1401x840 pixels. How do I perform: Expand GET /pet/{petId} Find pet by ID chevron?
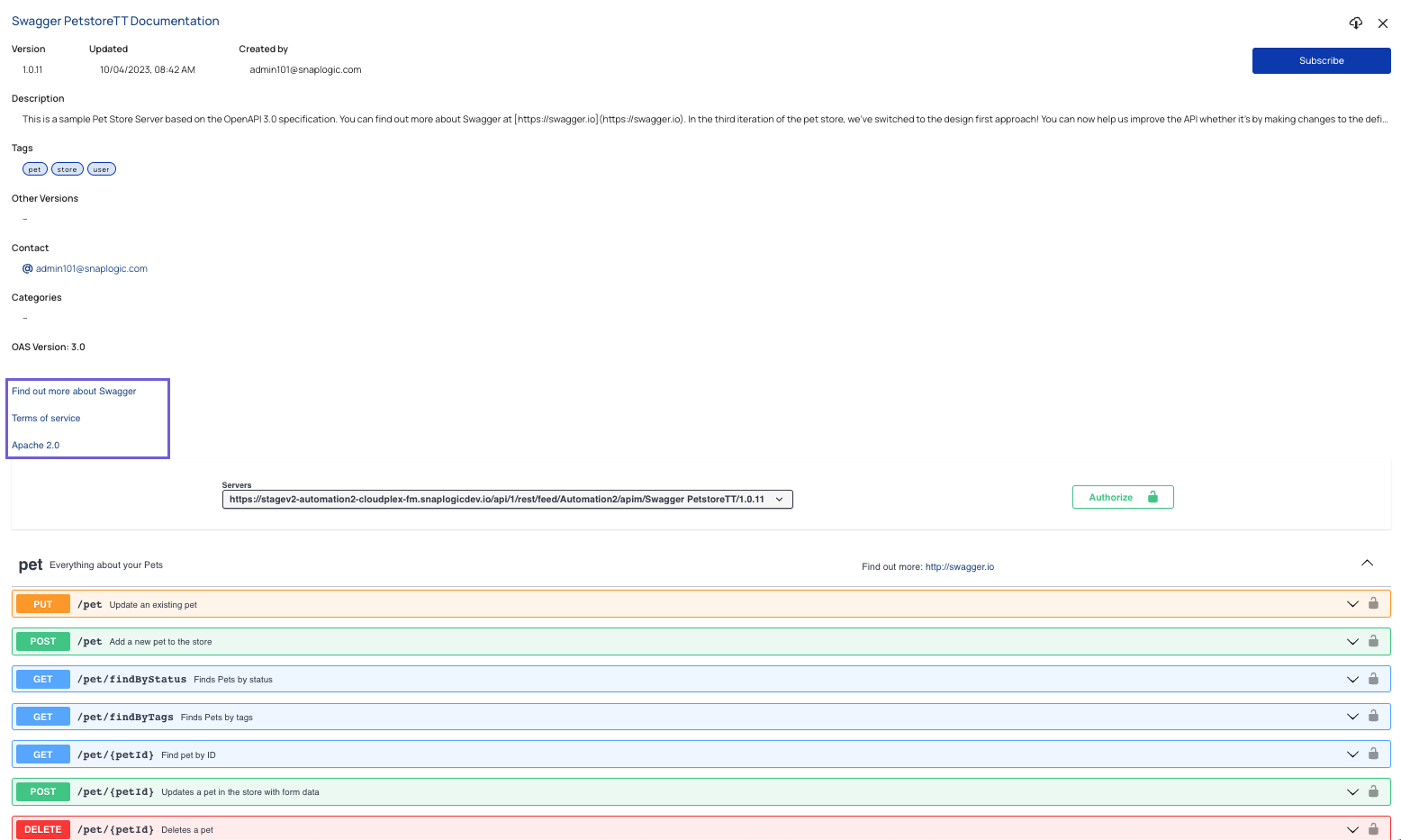pyautogui.click(x=1352, y=754)
